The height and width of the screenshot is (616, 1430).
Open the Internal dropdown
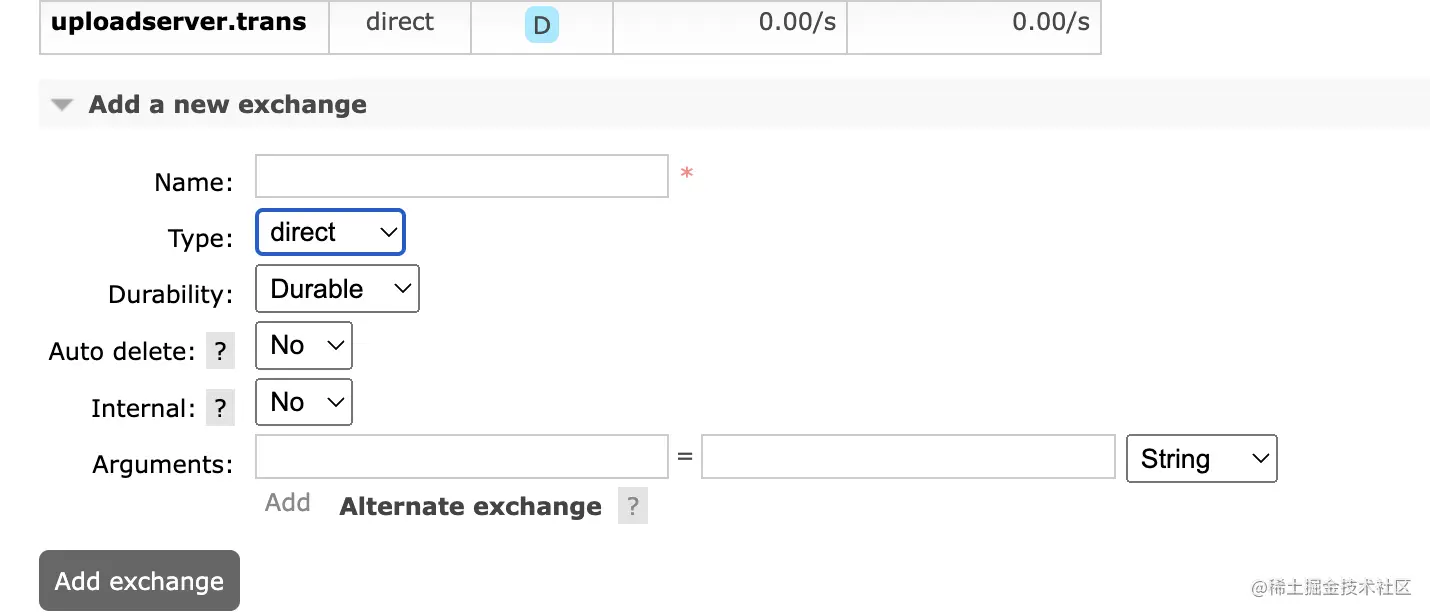click(304, 402)
